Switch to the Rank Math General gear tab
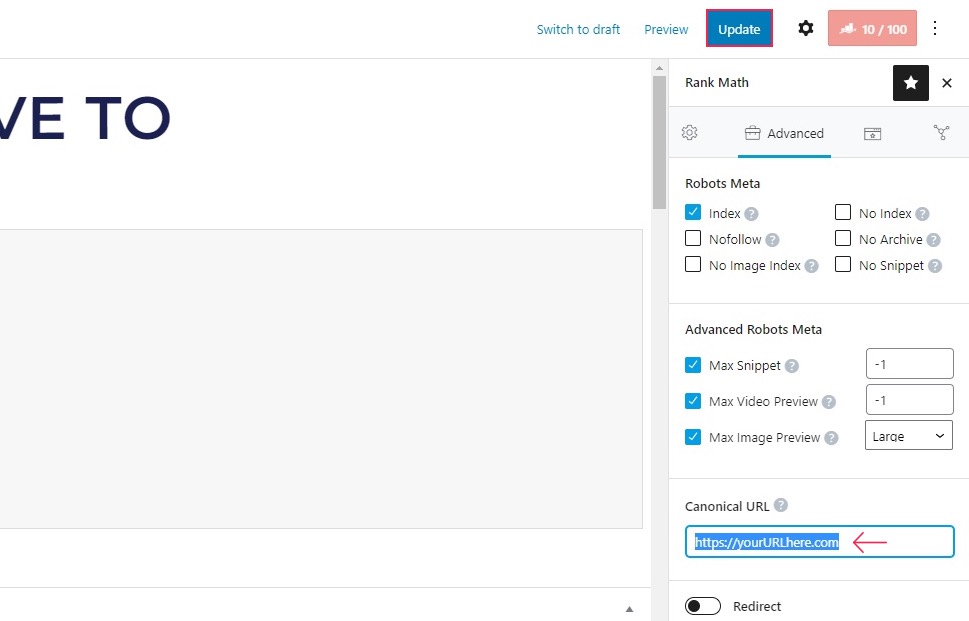Screen dimensions: 969x621 pos(690,133)
